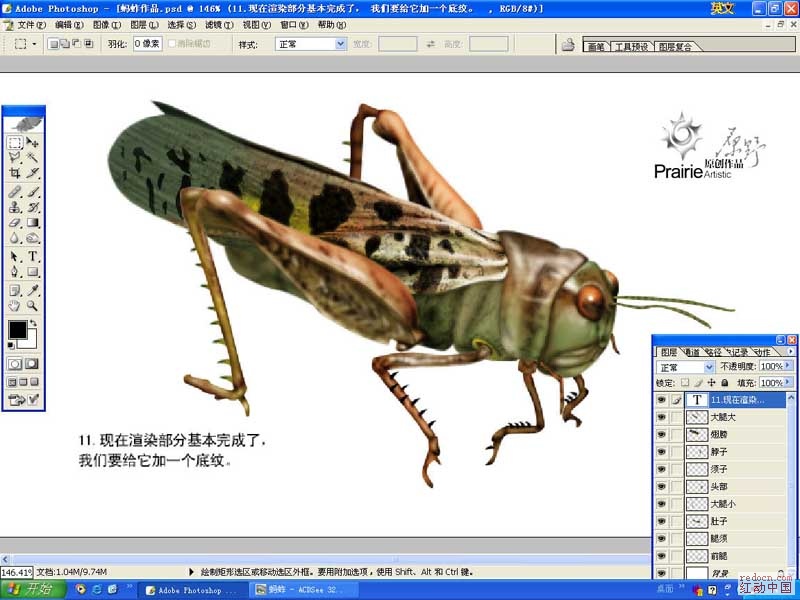800x600 pixels.
Task: Hide the 翅膀 layer
Action: (662, 435)
